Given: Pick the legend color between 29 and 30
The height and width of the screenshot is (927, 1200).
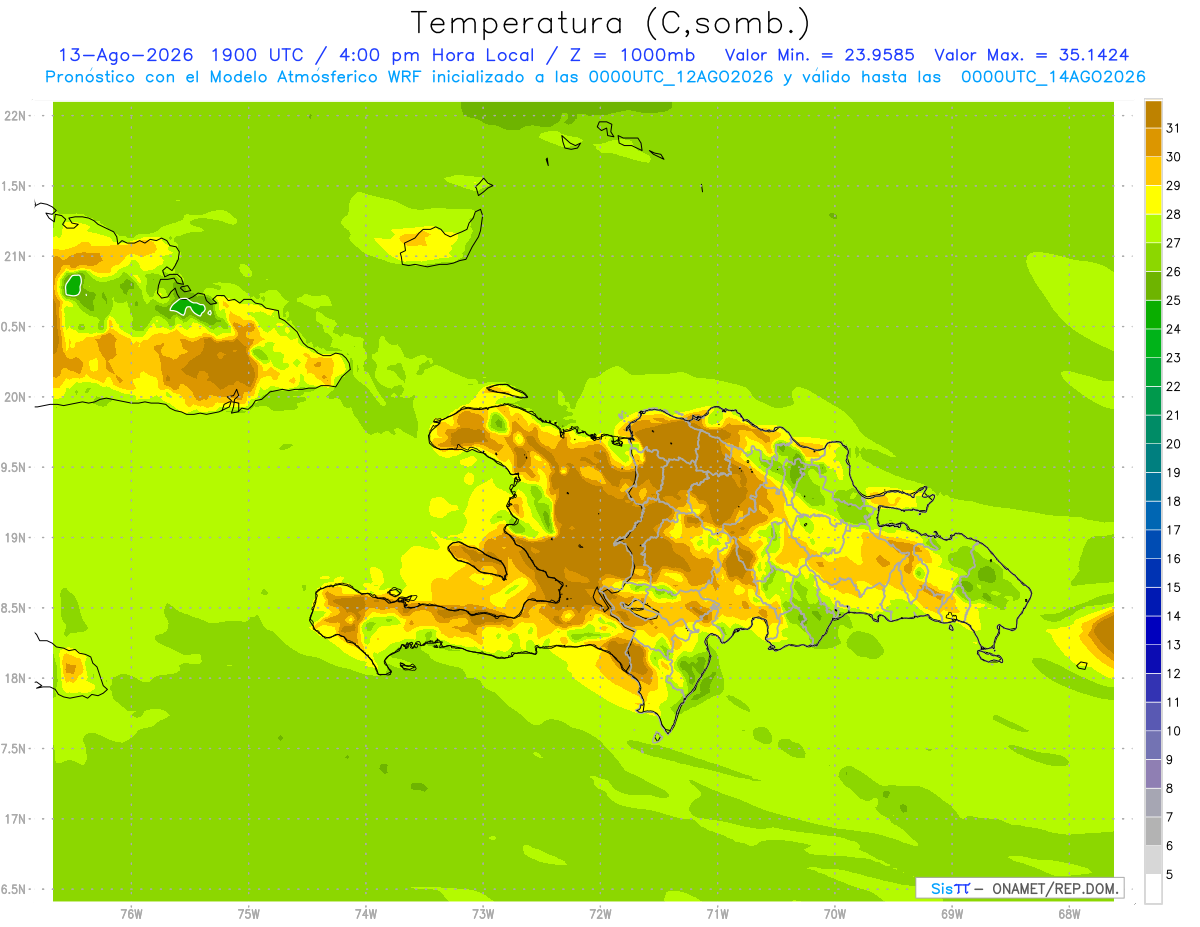Looking at the screenshot, I should 1153,171.
